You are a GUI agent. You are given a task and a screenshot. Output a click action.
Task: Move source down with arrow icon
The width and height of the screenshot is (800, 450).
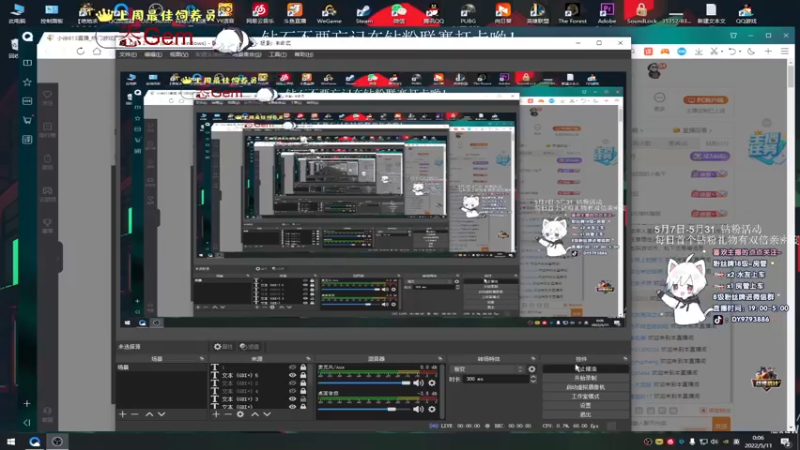tap(267, 414)
